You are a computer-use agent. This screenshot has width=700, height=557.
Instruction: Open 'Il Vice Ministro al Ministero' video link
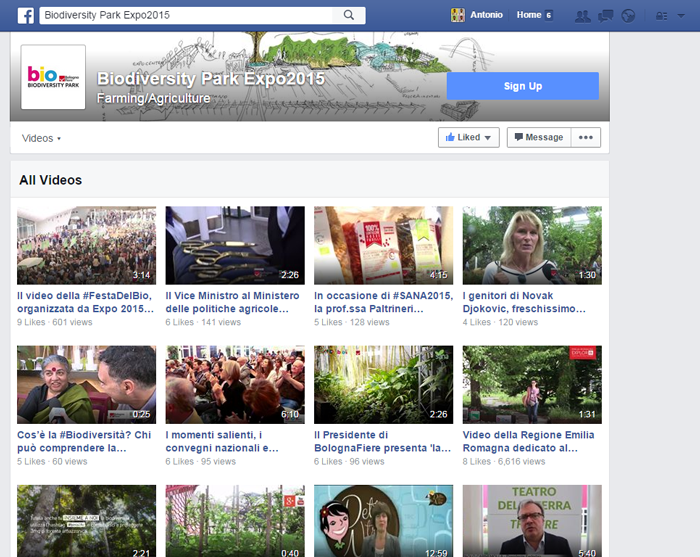[232, 302]
